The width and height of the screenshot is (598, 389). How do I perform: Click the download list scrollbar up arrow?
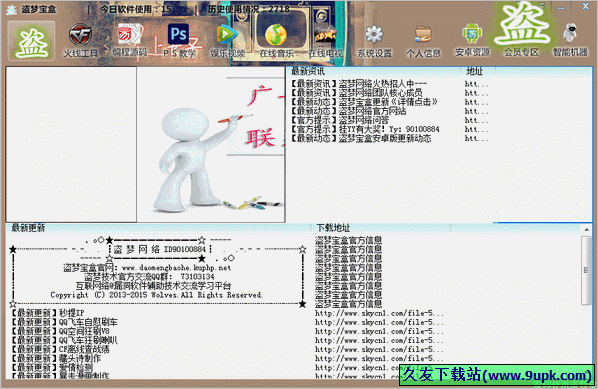pyautogui.click(x=587, y=229)
